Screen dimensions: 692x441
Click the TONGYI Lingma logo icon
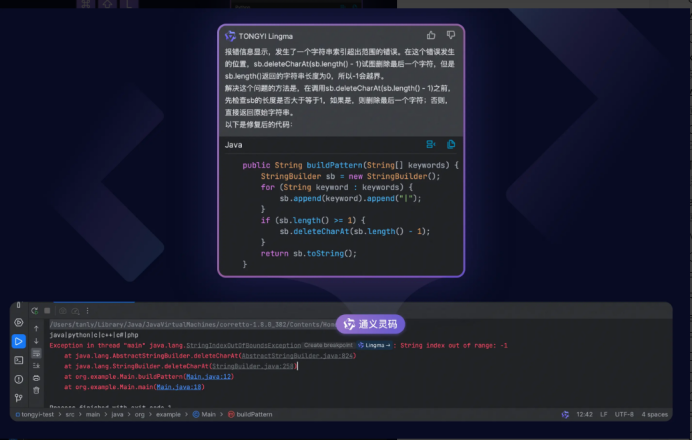pyautogui.click(x=230, y=36)
